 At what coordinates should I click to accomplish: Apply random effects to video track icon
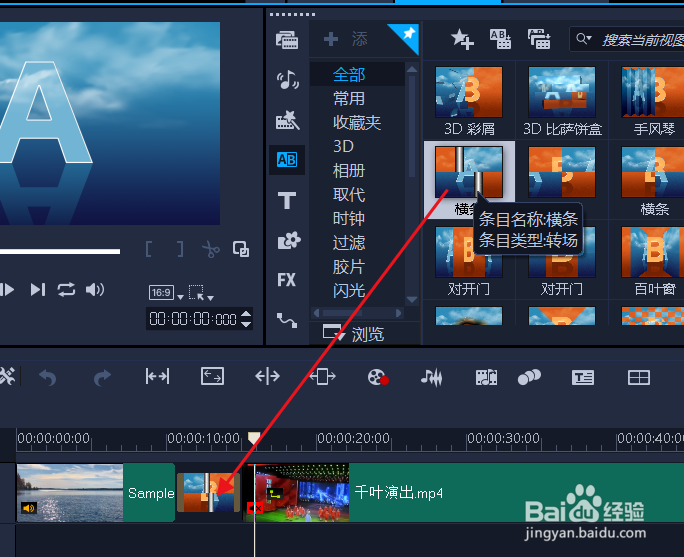click(539, 39)
